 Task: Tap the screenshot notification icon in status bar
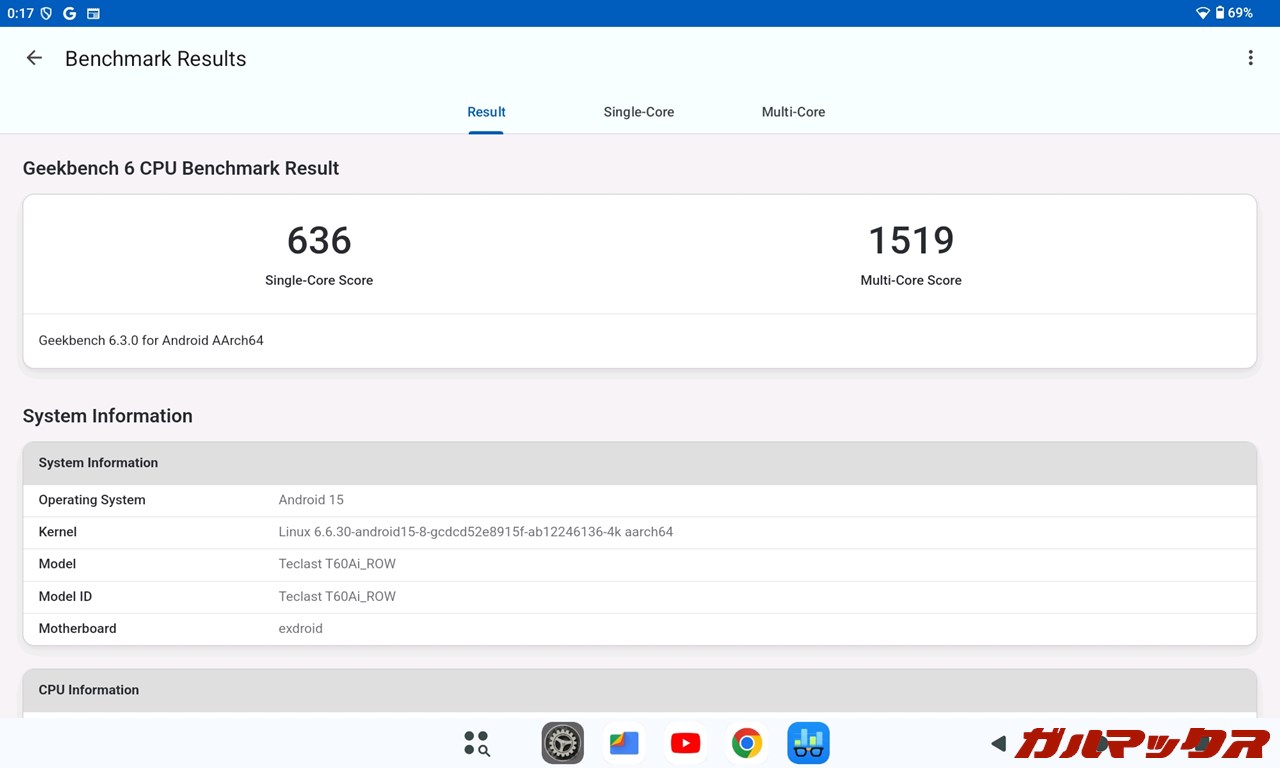point(94,13)
